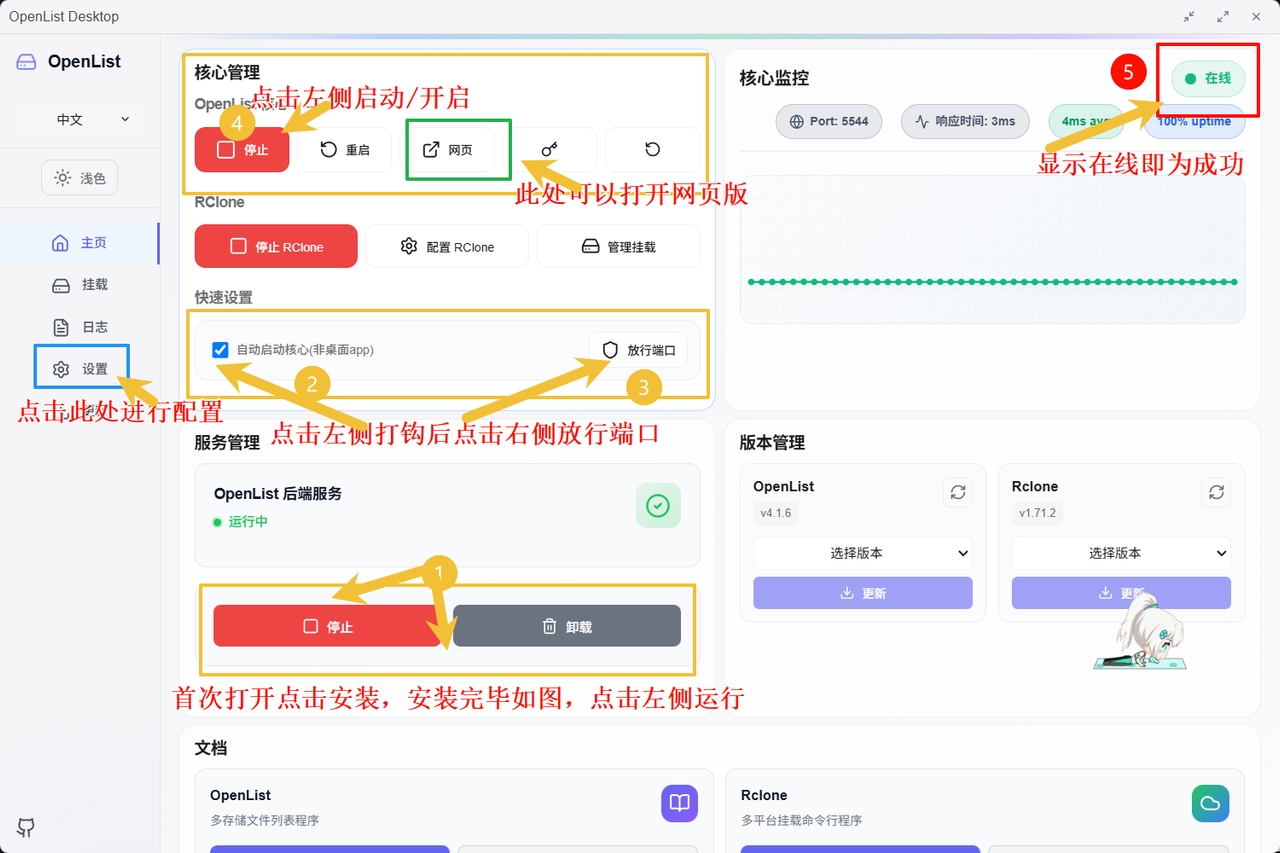Click the animated mascot character image
1280x853 pixels.
coord(1141,633)
